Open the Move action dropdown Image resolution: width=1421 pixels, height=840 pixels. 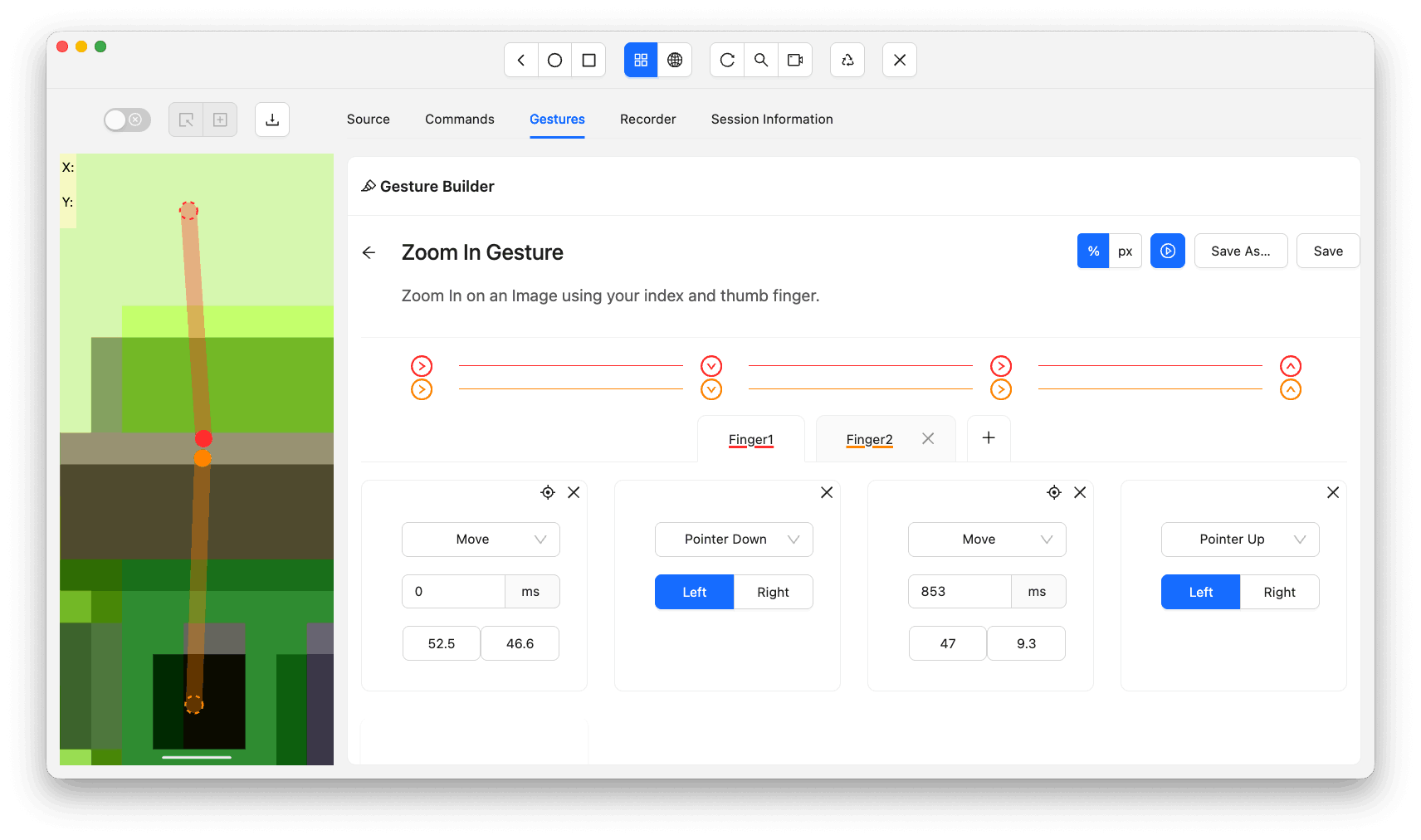480,540
